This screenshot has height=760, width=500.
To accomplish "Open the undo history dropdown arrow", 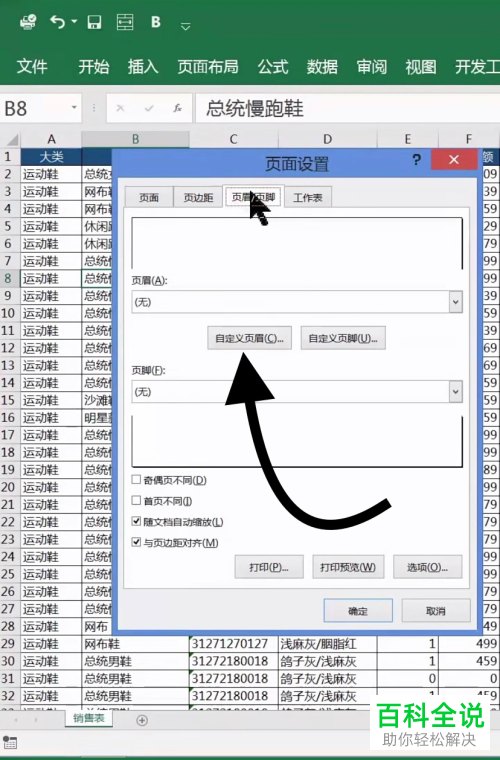I will 74,21.
